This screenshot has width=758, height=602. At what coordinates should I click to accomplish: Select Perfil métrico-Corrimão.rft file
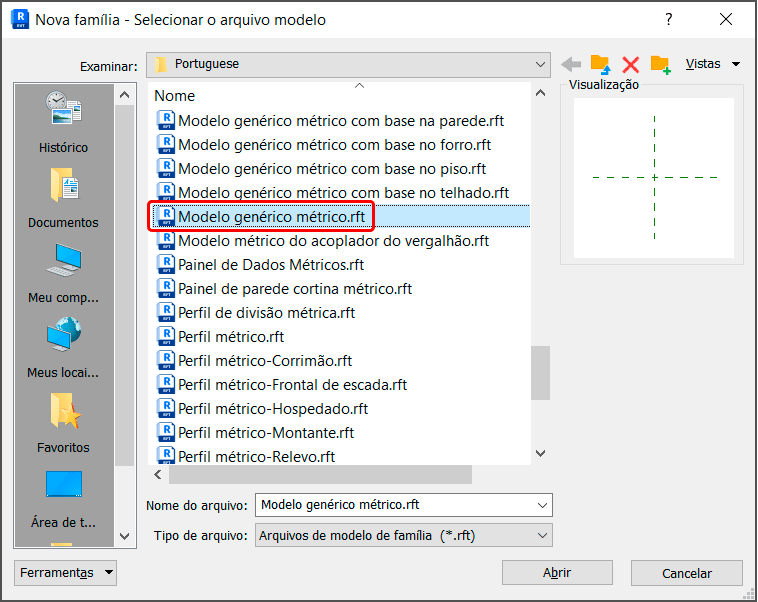264,361
